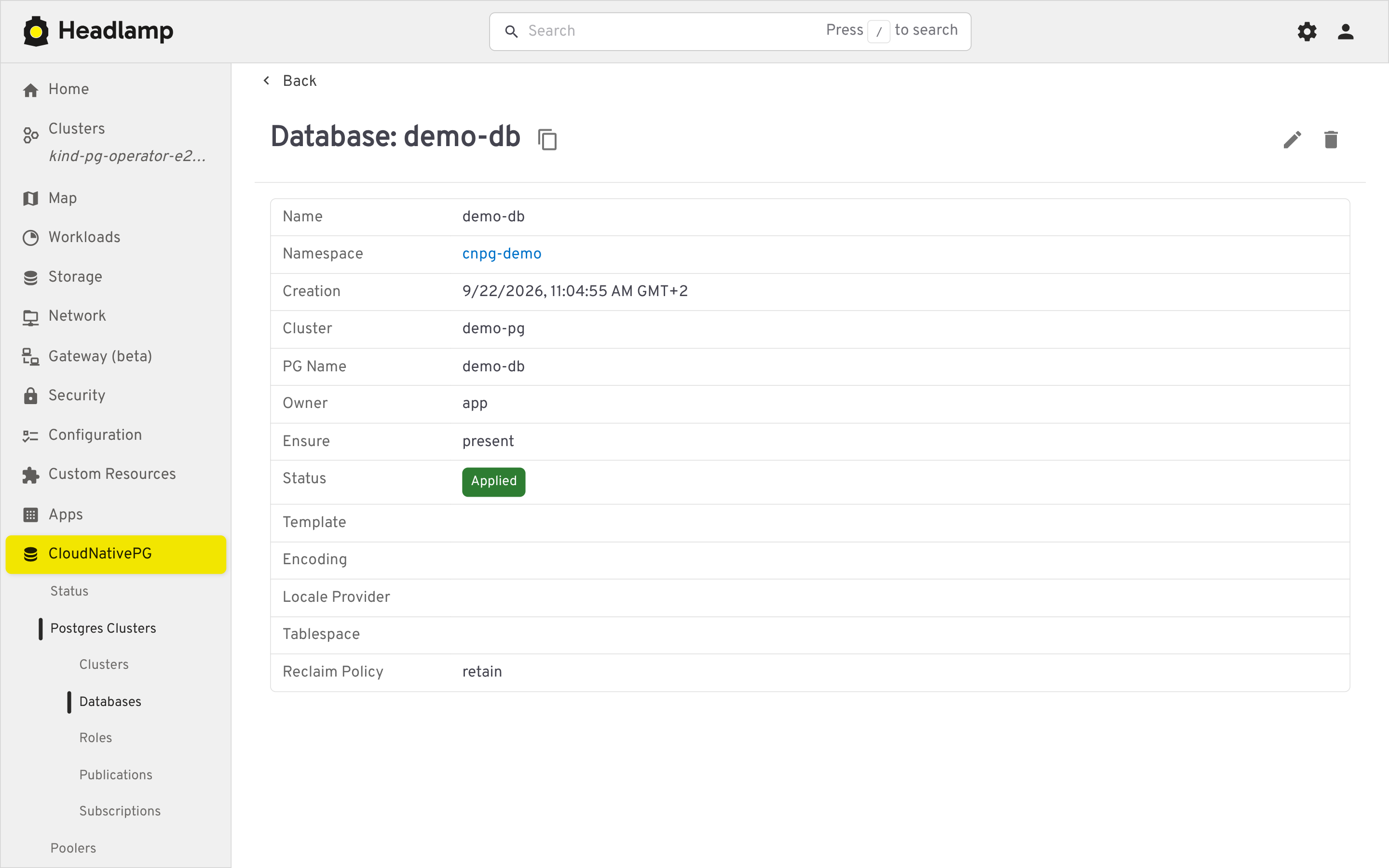Click the slash shortcut key hint
The height and width of the screenshot is (868, 1389).
(878, 31)
